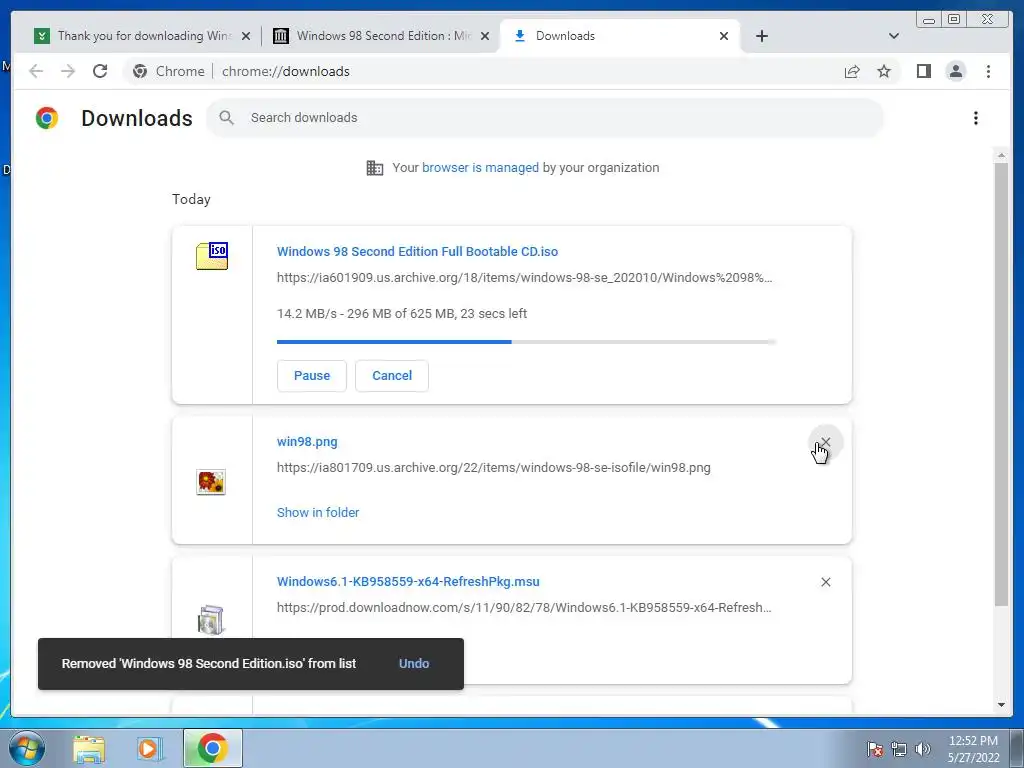Image resolution: width=1024 pixels, height=768 pixels.
Task: Expand the tab search dropdown chevron
Action: click(x=893, y=36)
